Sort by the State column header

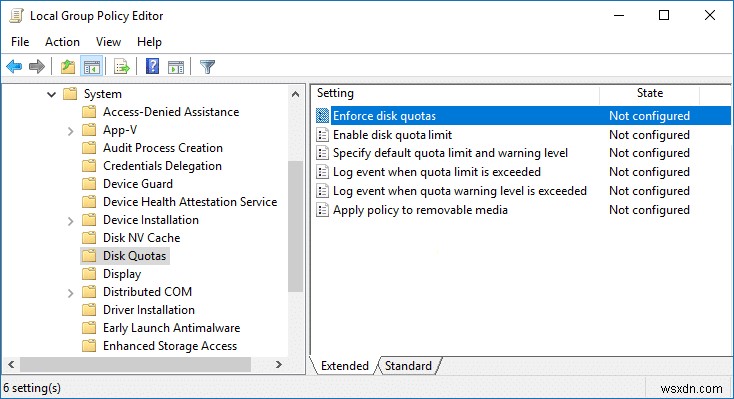pos(650,93)
